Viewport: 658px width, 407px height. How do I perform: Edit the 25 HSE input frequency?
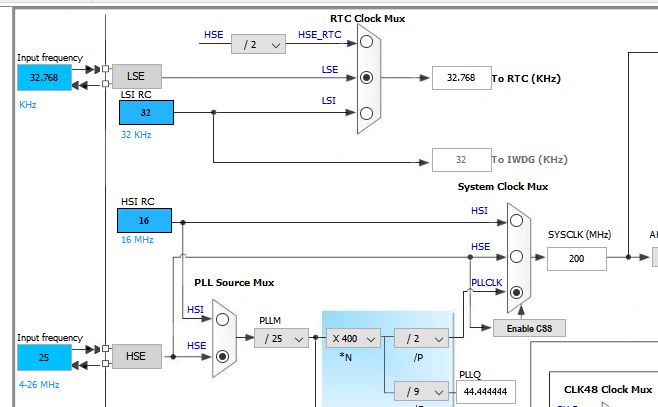pyautogui.click(x=44, y=357)
